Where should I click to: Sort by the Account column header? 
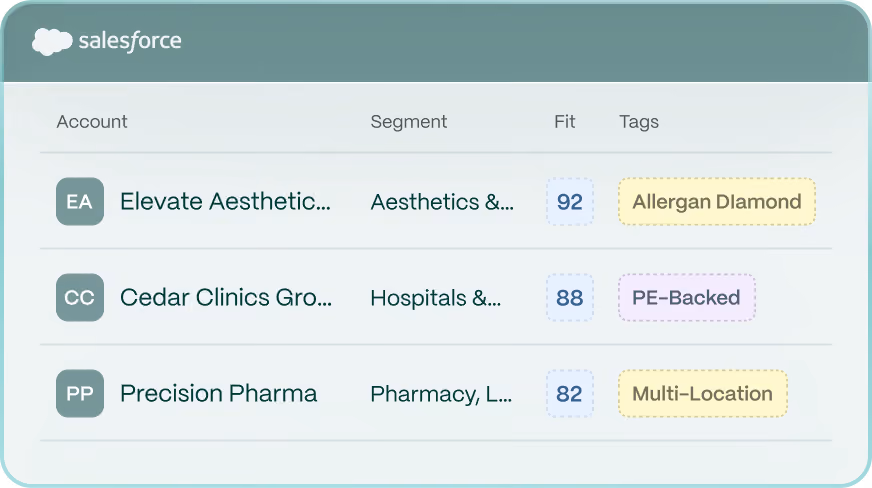coord(92,122)
